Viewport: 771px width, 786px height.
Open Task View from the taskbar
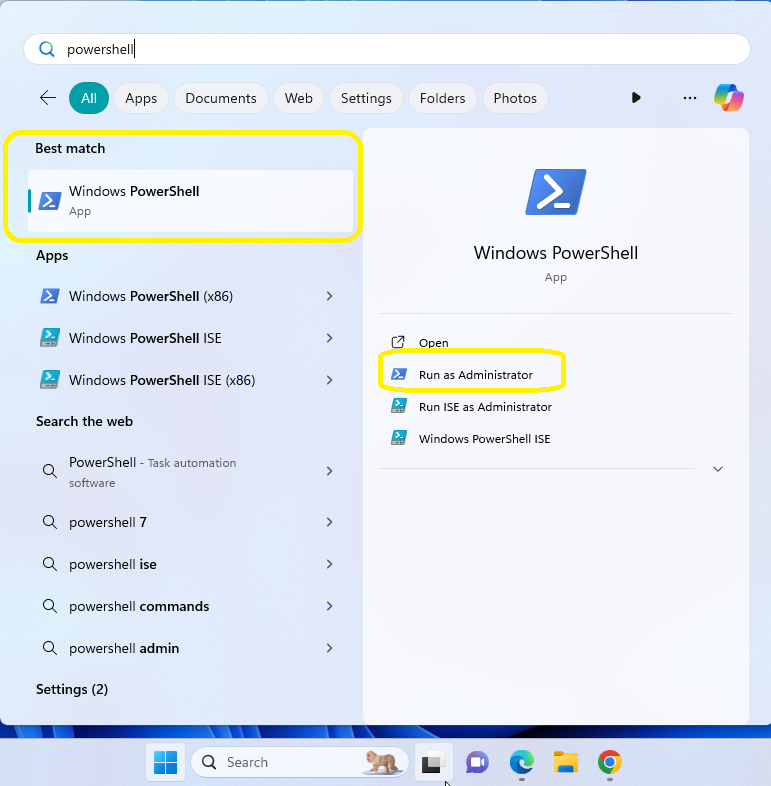434,762
